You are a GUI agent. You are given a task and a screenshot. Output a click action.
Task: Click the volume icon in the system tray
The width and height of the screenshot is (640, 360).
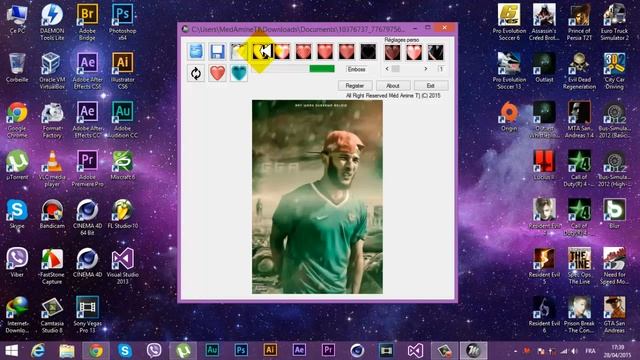tap(574, 351)
